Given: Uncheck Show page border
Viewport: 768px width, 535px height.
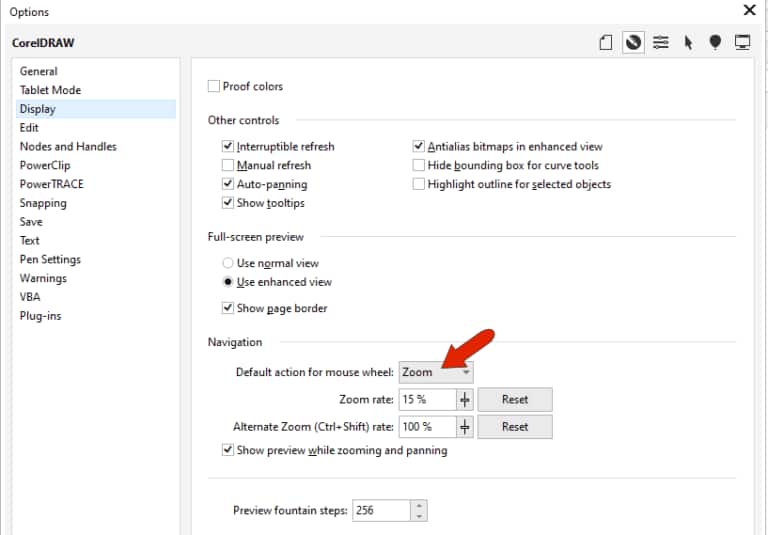Looking at the screenshot, I should point(228,308).
